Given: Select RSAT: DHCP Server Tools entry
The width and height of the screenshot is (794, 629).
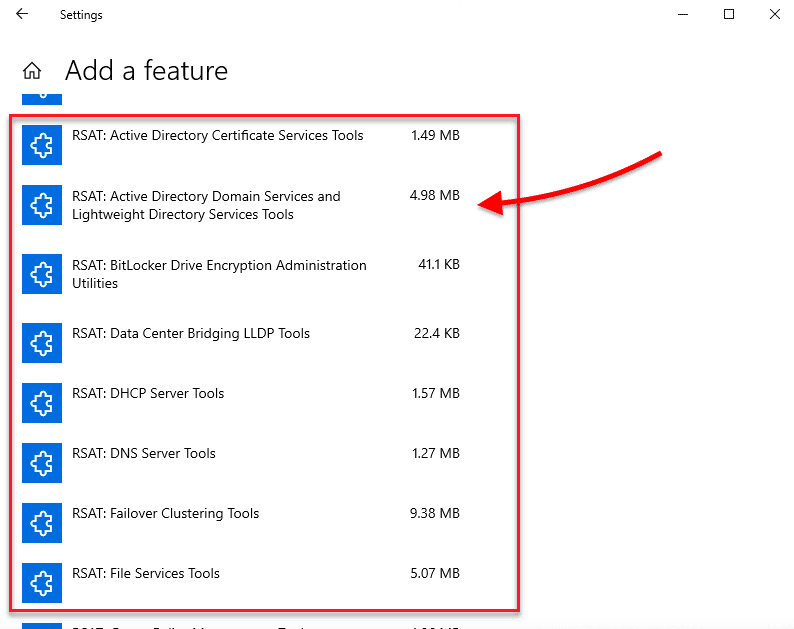Looking at the screenshot, I should point(148,393).
